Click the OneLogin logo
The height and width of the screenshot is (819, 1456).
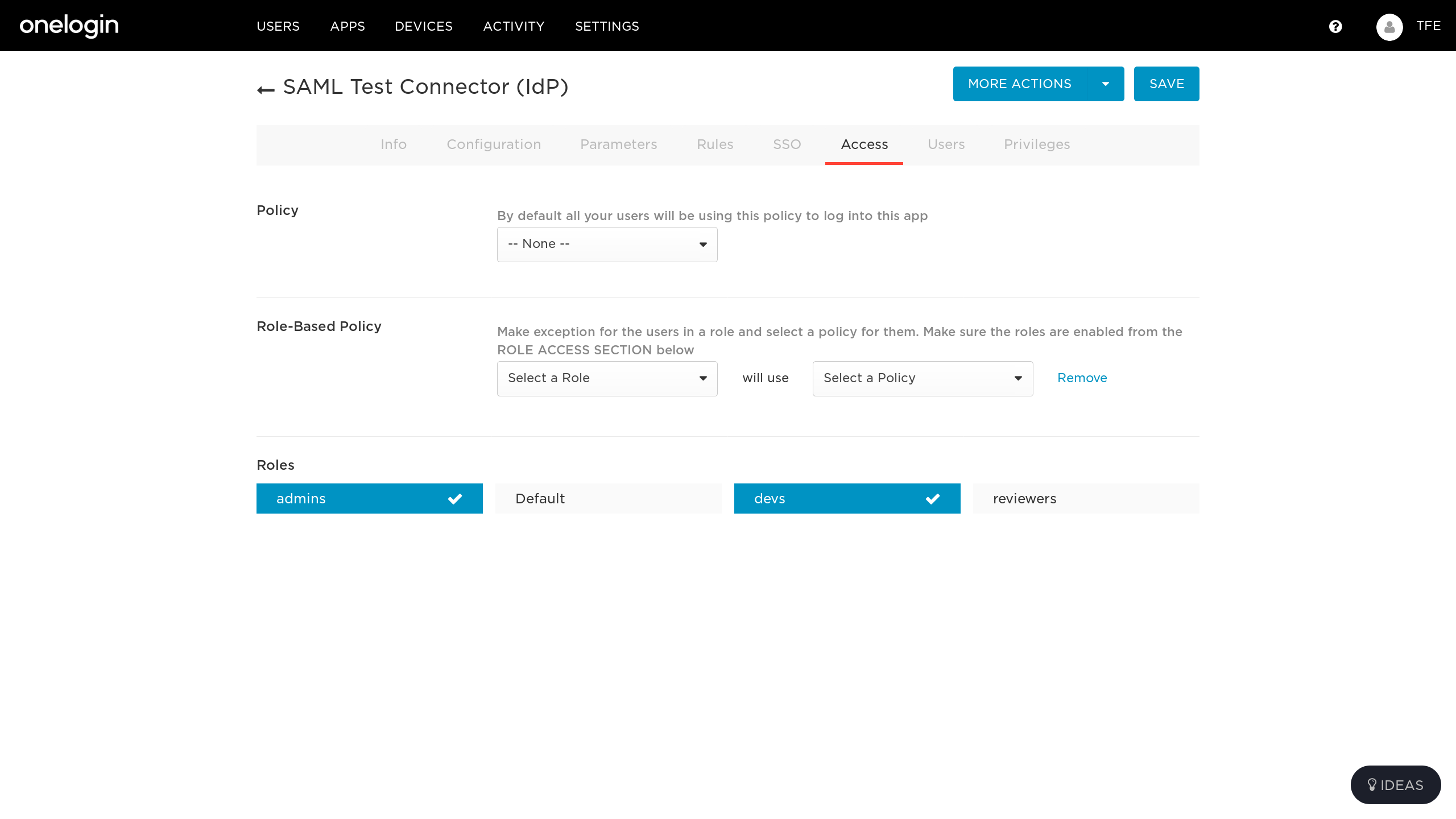tap(69, 26)
